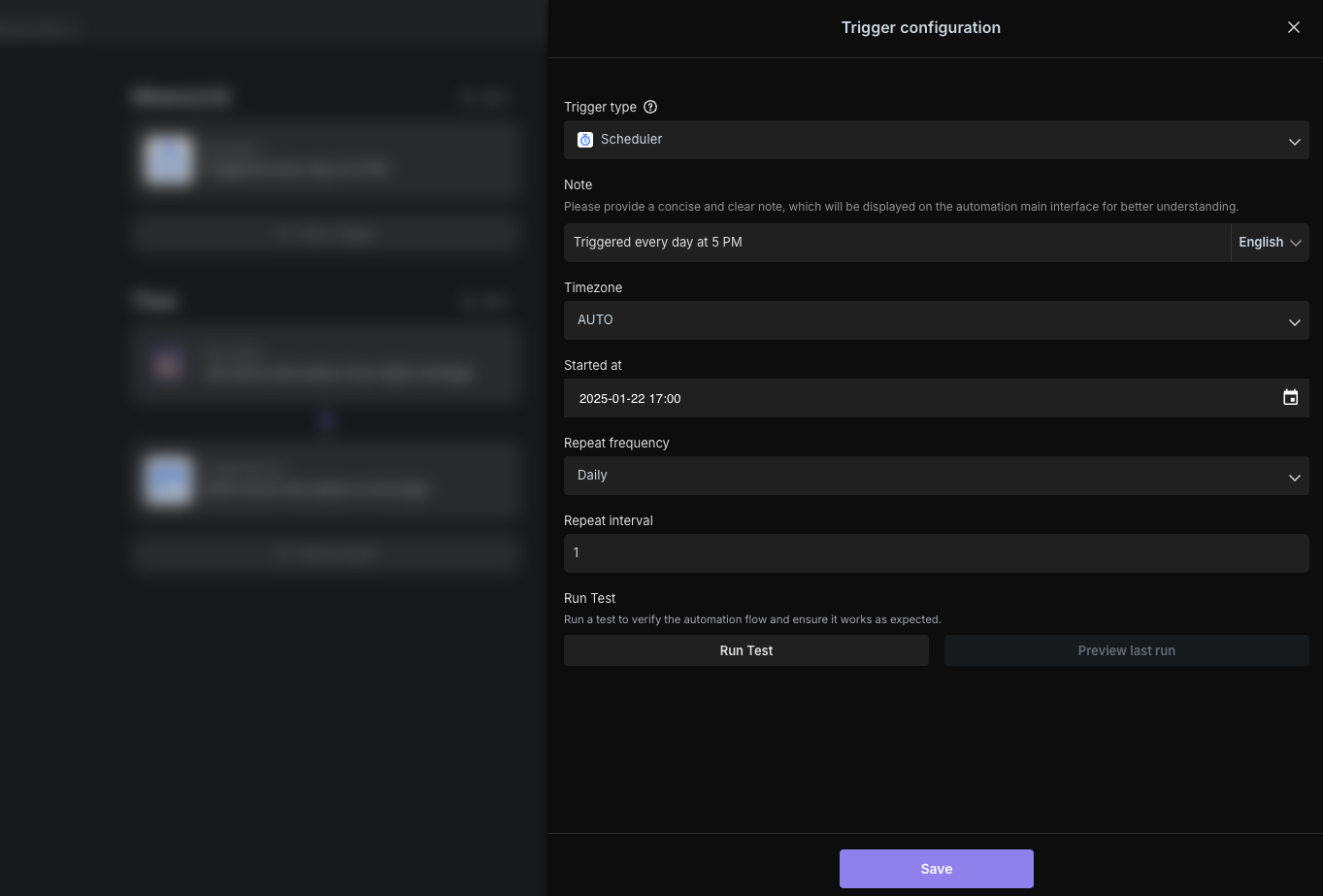Click the Trigger configuration title
The height and width of the screenshot is (896, 1323).
pyautogui.click(x=920, y=27)
